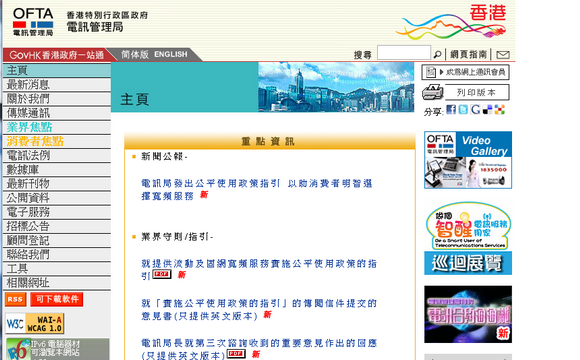The width and height of the screenshot is (580, 360).
Task: Open the 巡迴展覽 banner
Action: pos(468,263)
